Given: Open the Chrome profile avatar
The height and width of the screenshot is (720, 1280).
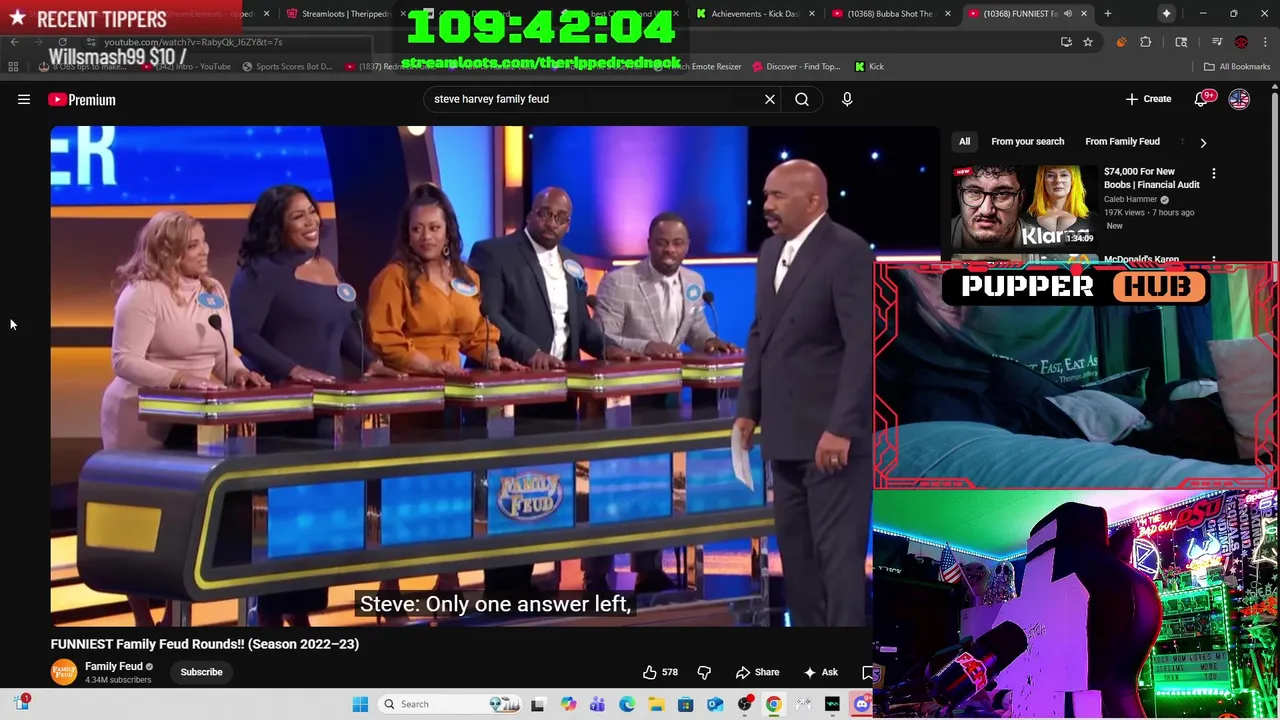Looking at the screenshot, I should tap(1241, 42).
